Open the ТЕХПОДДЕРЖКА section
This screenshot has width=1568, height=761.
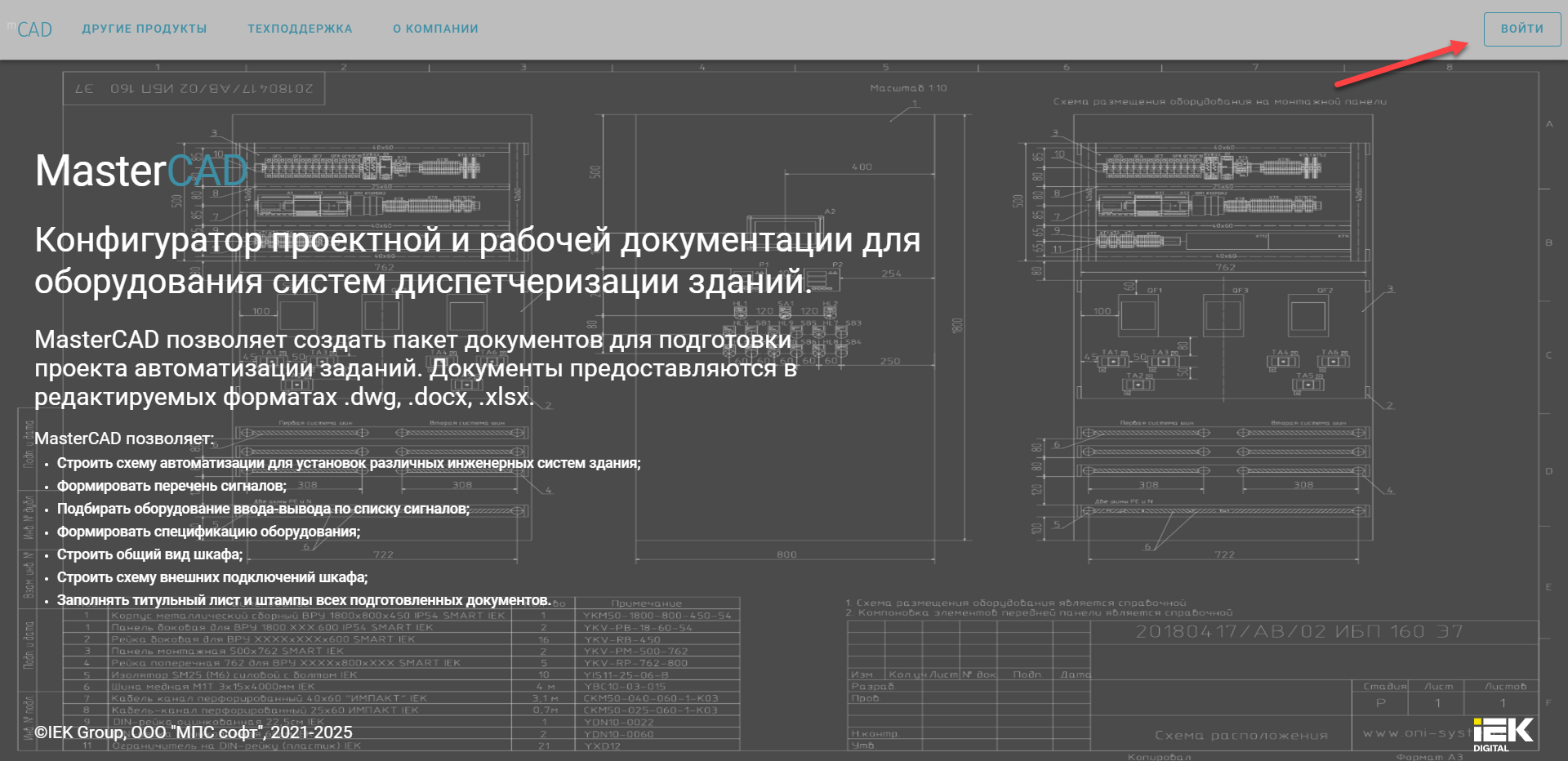(x=299, y=28)
